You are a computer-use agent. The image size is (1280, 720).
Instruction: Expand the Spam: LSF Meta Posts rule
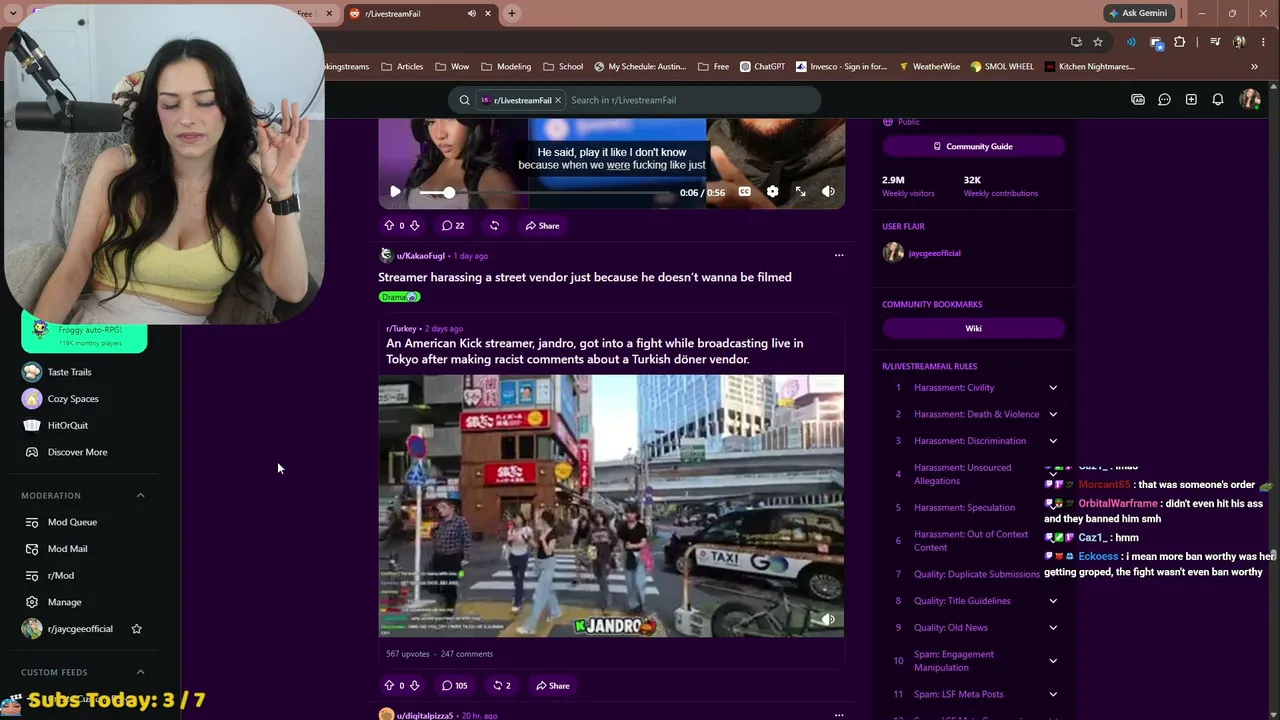1053,694
